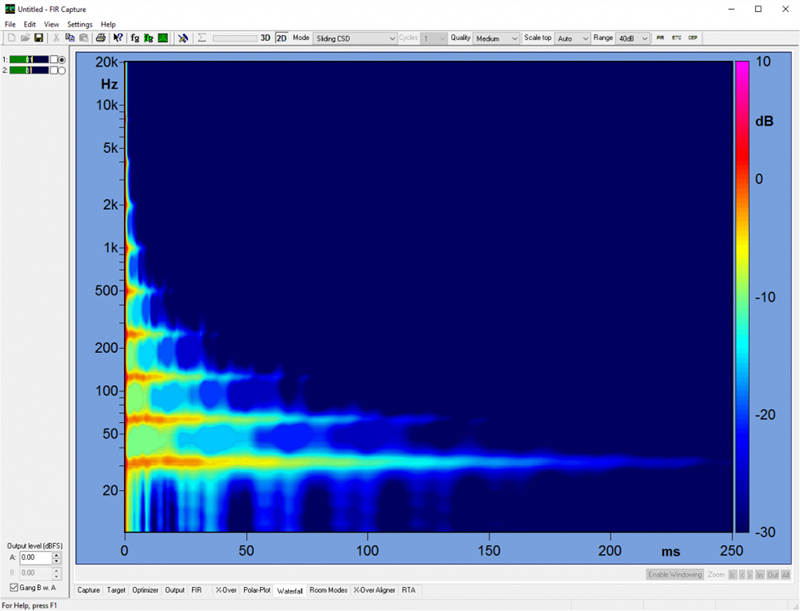Screen dimensions: 800x611
Task: Click the channel 2 level meter
Action: pos(29,70)
